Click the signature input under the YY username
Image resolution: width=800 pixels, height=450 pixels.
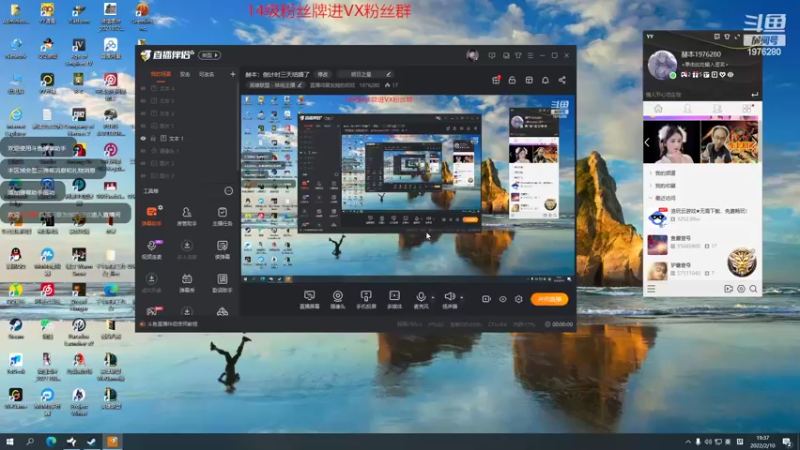tap(705, 64)
